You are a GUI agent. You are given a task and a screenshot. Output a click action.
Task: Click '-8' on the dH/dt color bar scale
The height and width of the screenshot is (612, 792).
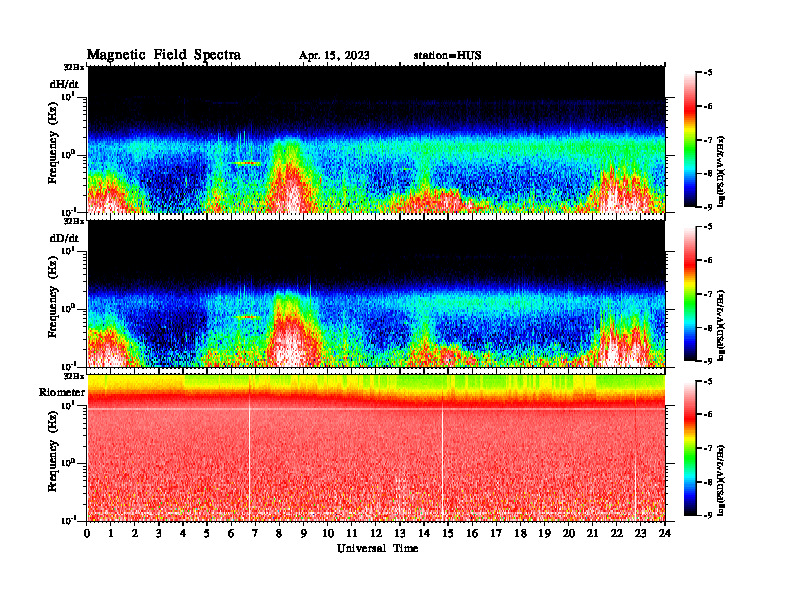(708, 173)
